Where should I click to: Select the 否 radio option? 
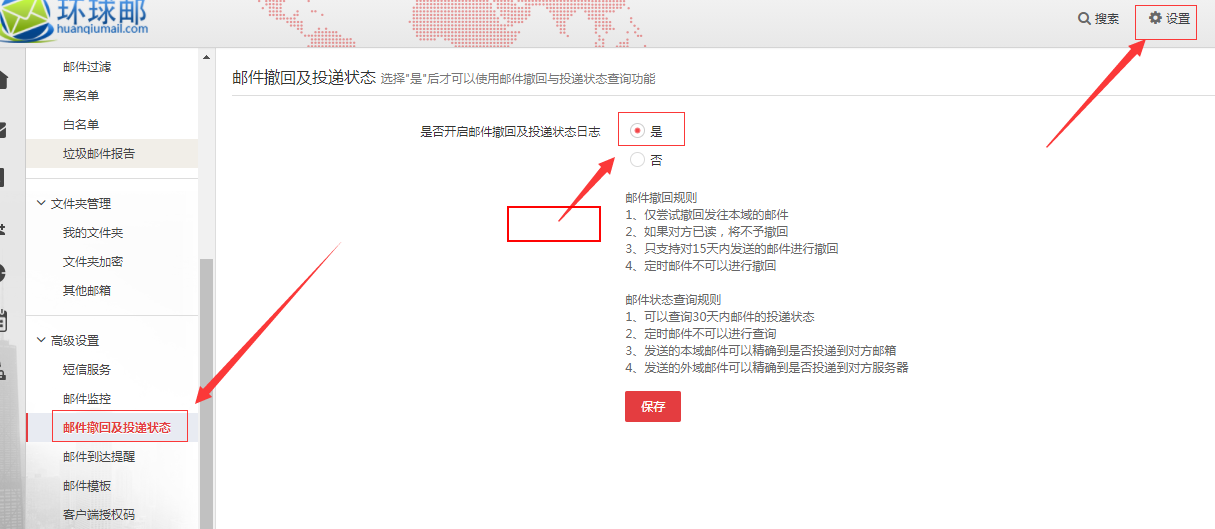(638, 159)
